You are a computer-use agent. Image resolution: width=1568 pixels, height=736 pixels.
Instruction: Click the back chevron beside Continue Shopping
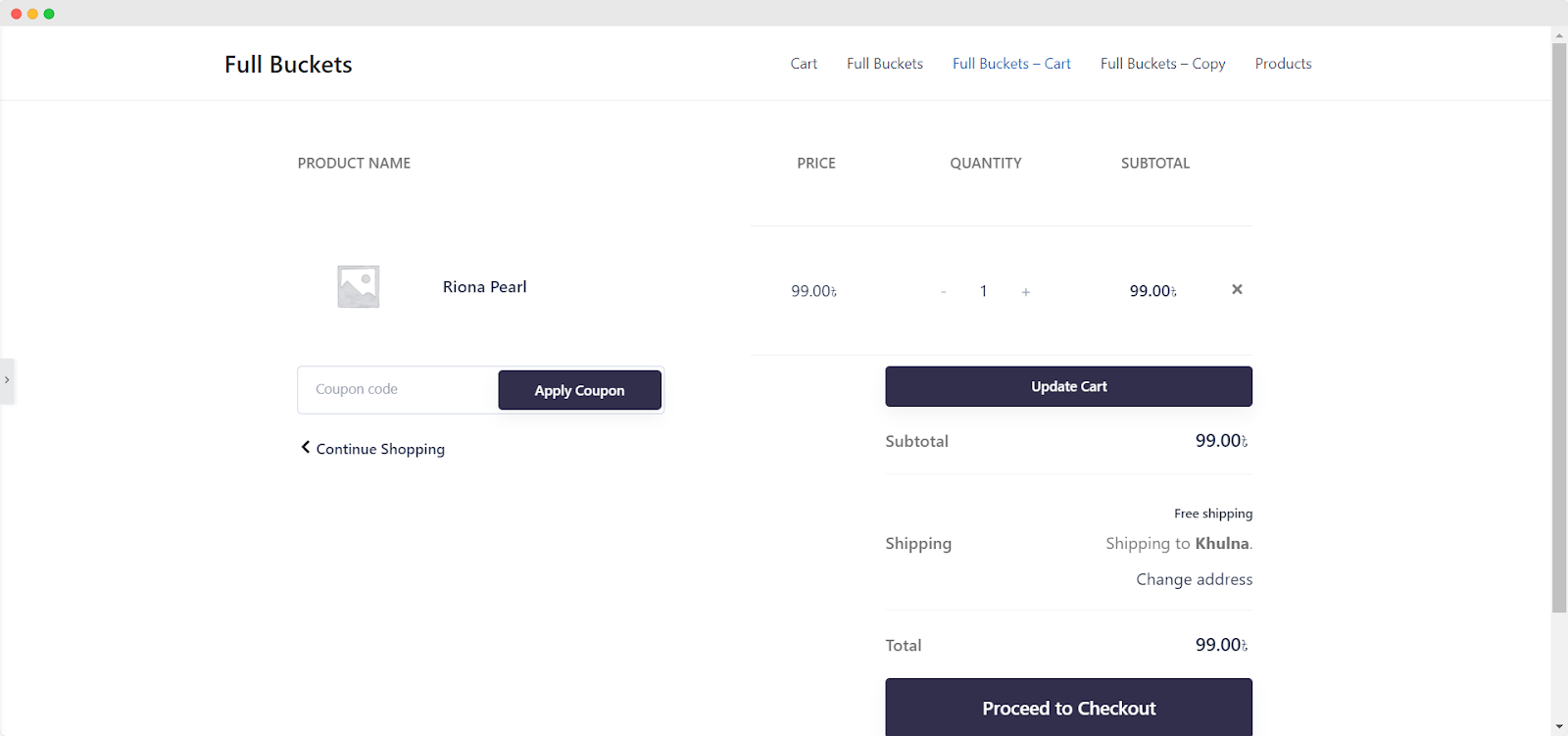click(x=304, y=448)
